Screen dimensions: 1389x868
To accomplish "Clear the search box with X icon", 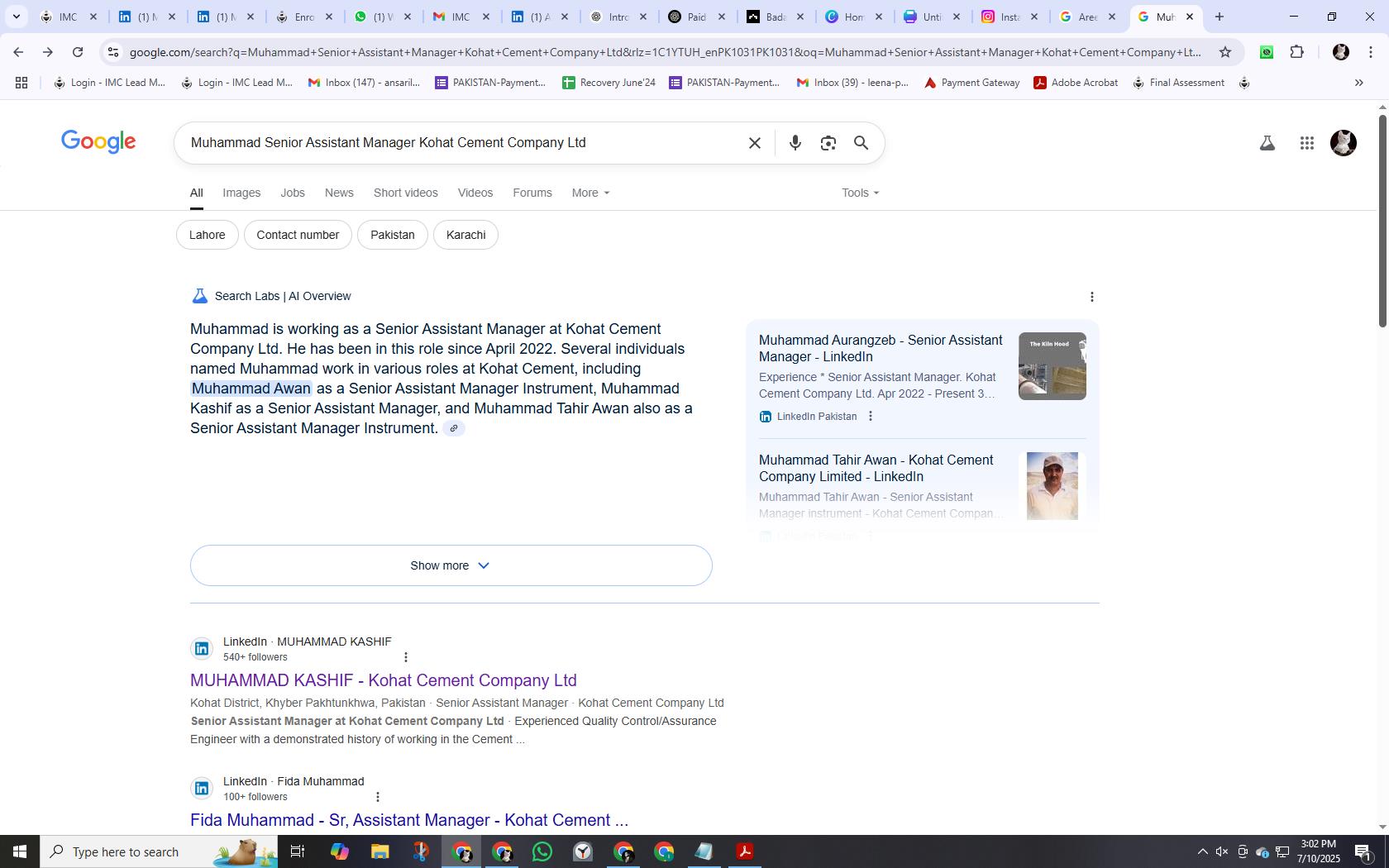I will (x=754, y=143).
